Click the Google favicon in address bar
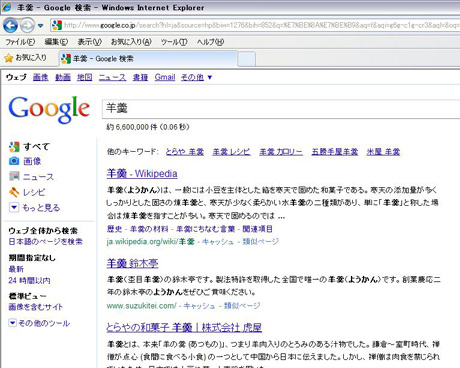This screenshot has height=368, width=460. [57, 25]
